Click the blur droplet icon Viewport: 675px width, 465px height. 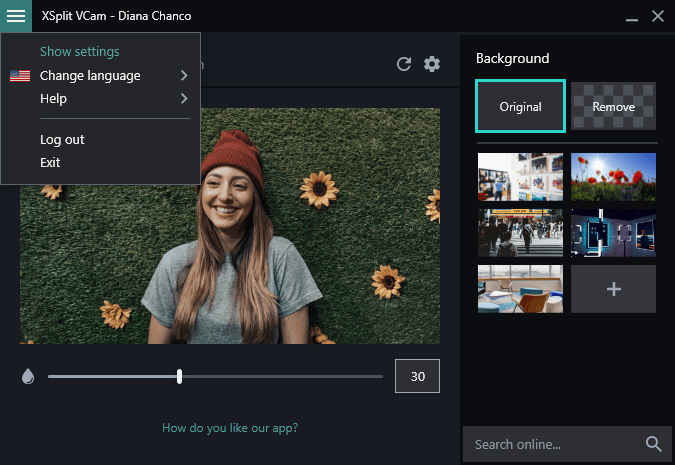point(27,377)
